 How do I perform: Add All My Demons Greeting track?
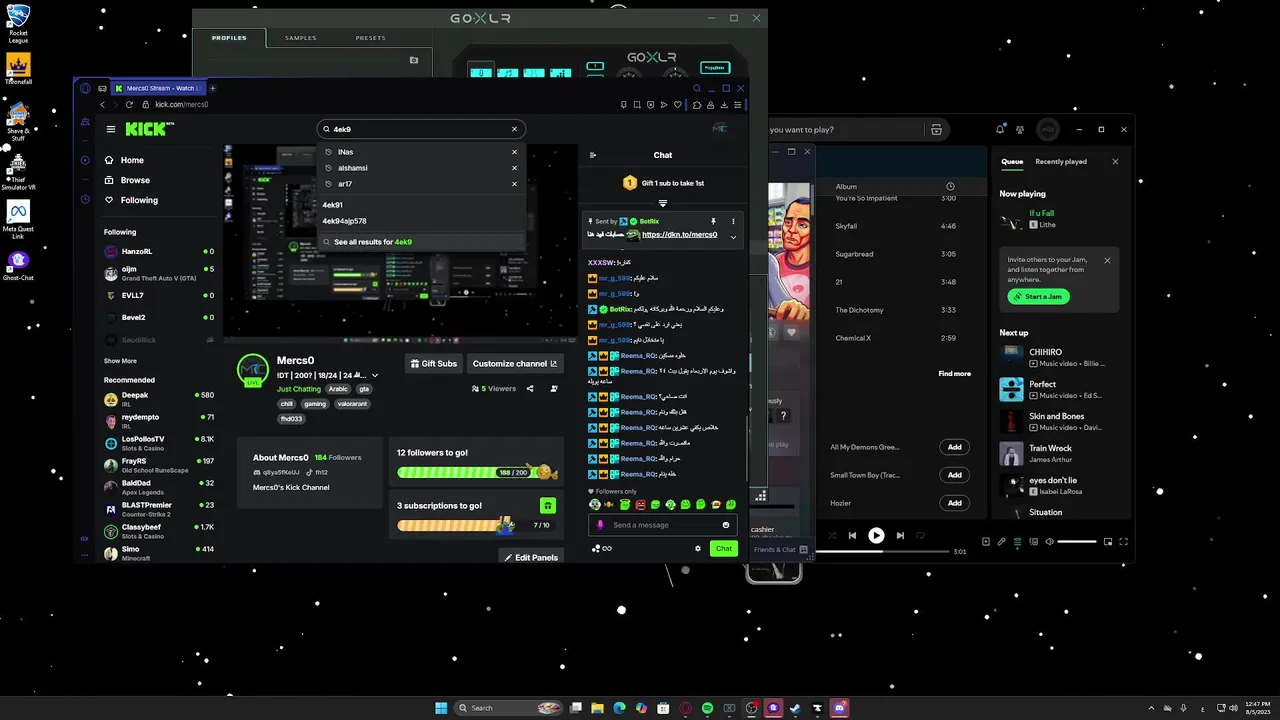point(954,447)
